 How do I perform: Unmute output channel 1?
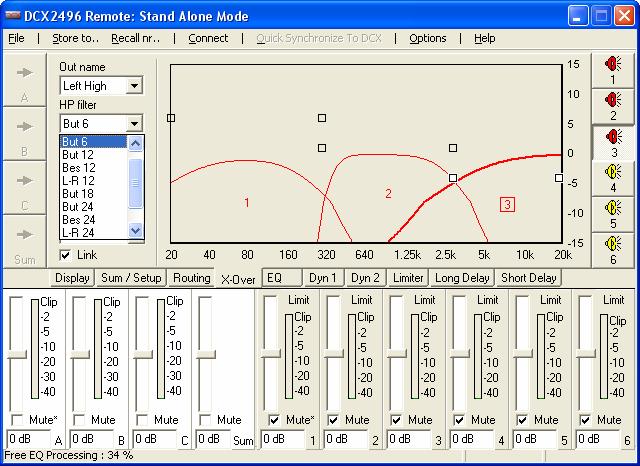pyautogui.click(x=275, y=420)
